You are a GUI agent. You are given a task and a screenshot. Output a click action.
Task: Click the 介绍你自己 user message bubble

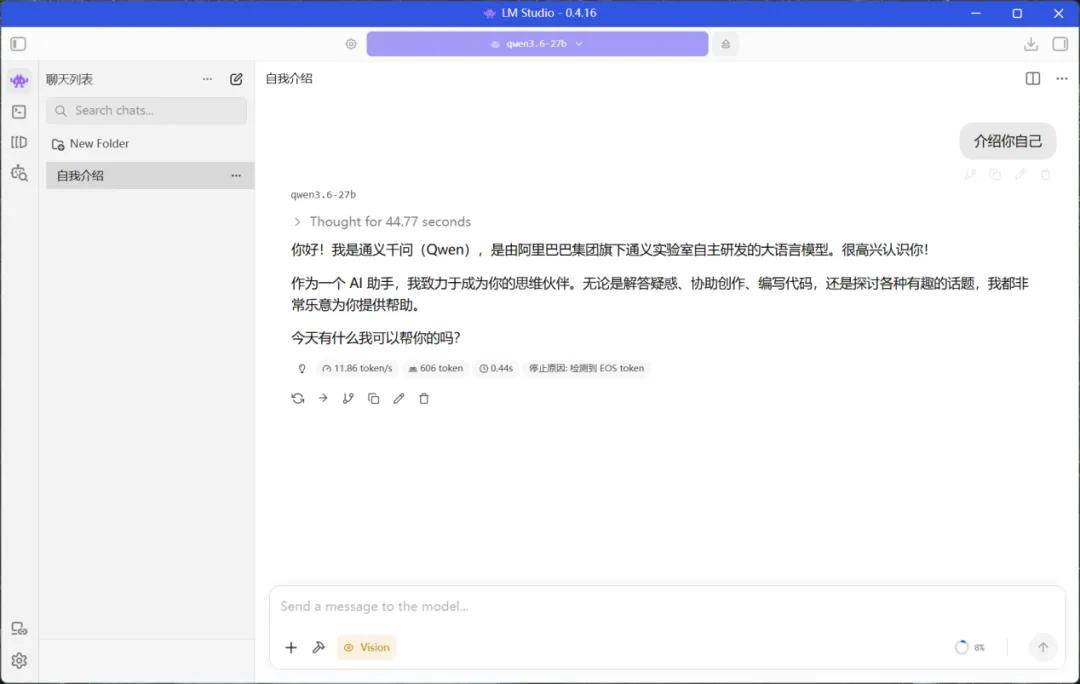pos(1008,141)
